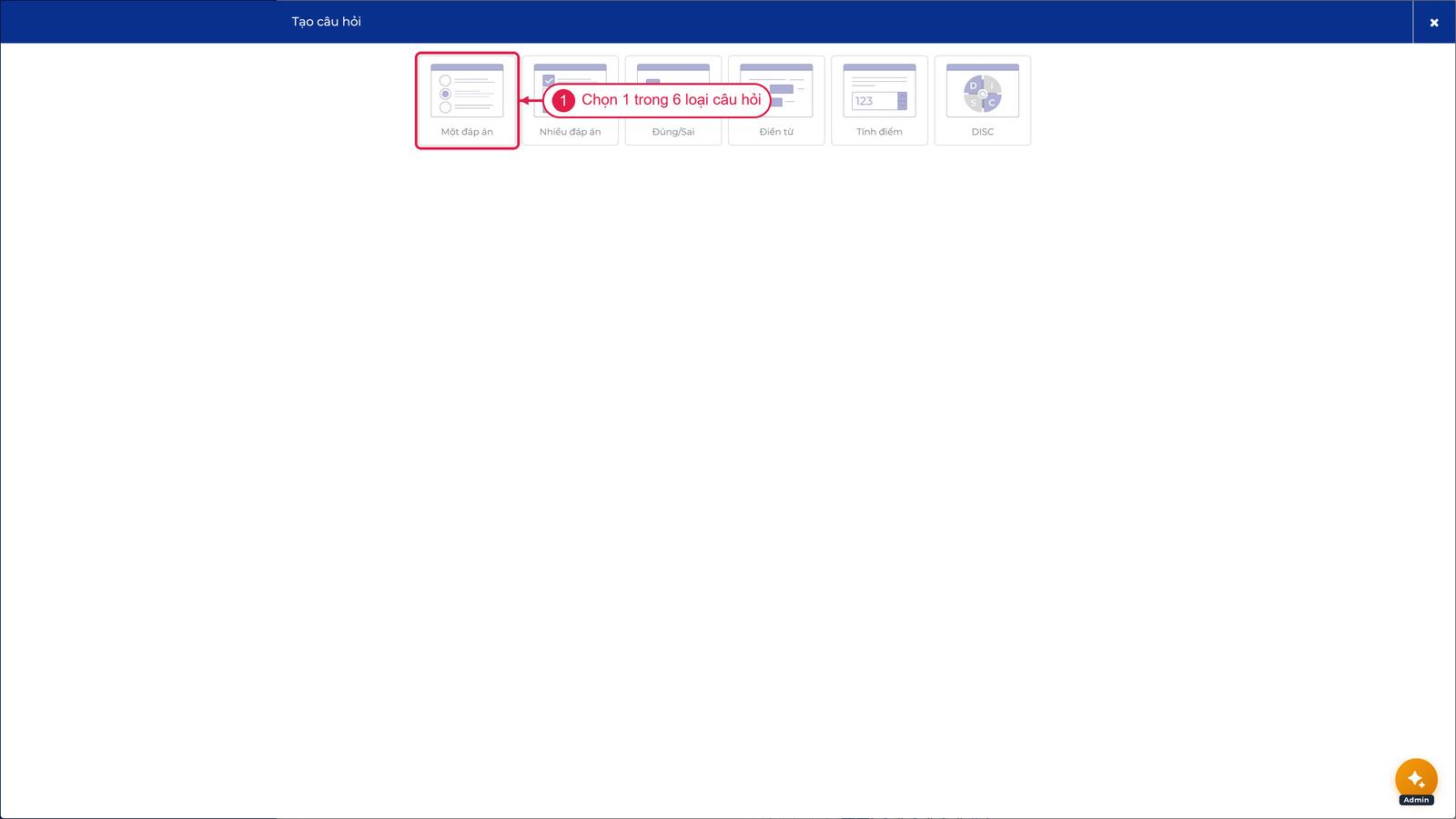Viewport: 1456px width, 819px height.
Task: Open the orange sparkle AI assistant button
Action: [1416, 779]
